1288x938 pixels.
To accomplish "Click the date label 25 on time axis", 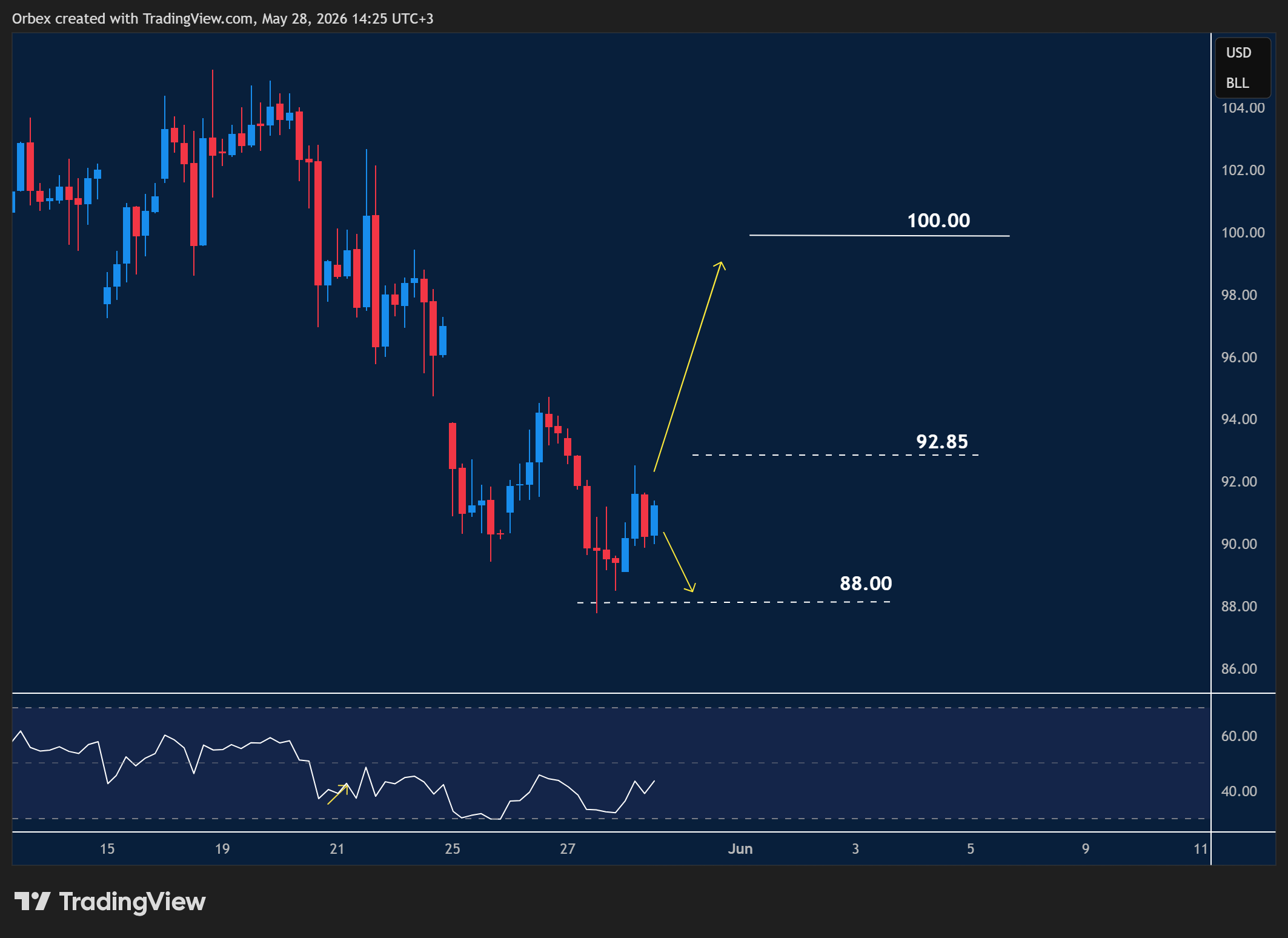I will pos(453,849).
